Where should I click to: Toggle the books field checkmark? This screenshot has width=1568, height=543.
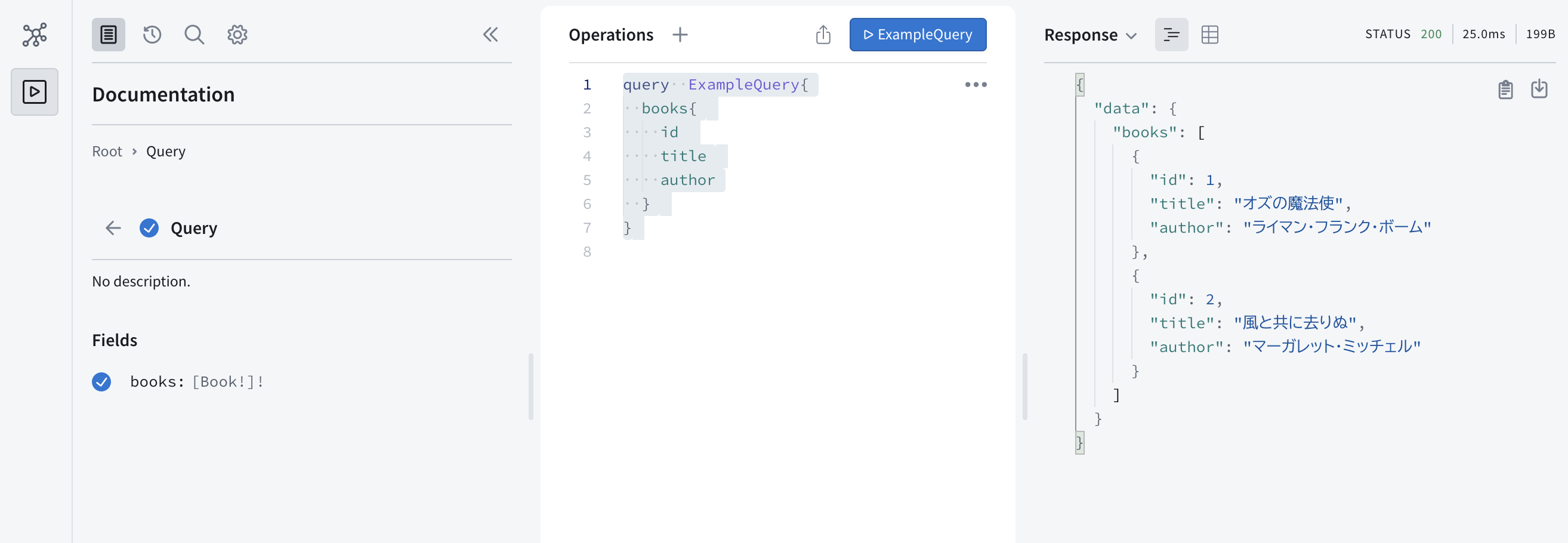click(101, 382)
